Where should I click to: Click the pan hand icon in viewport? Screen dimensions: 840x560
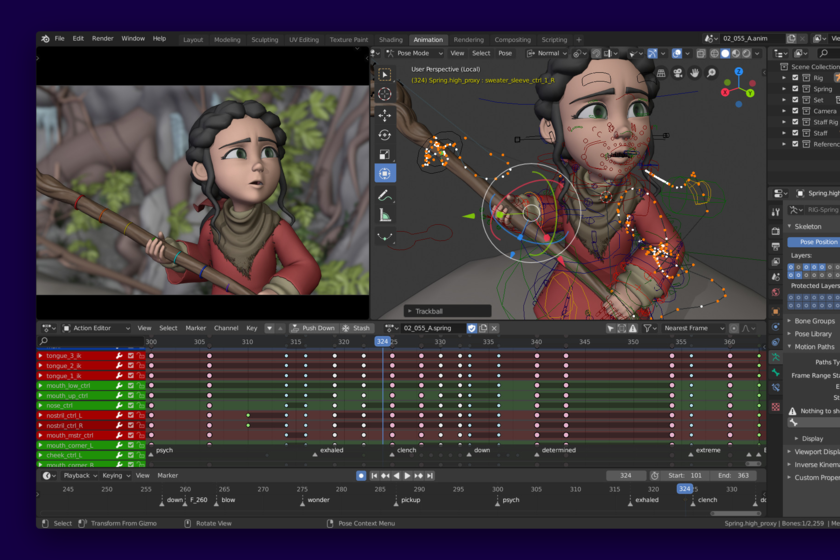pos(694,73)
